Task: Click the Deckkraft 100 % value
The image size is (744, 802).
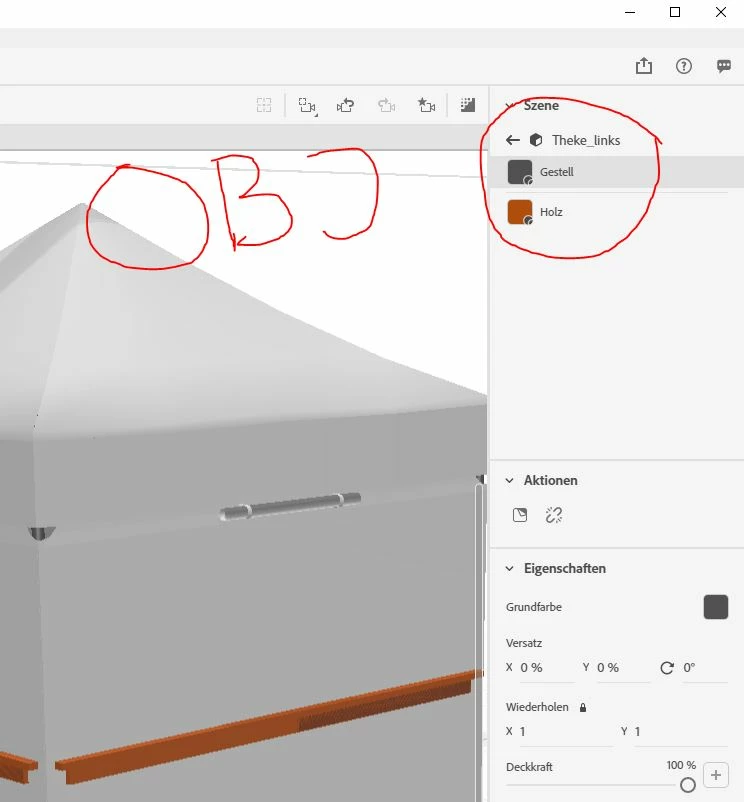Action: 681,765
